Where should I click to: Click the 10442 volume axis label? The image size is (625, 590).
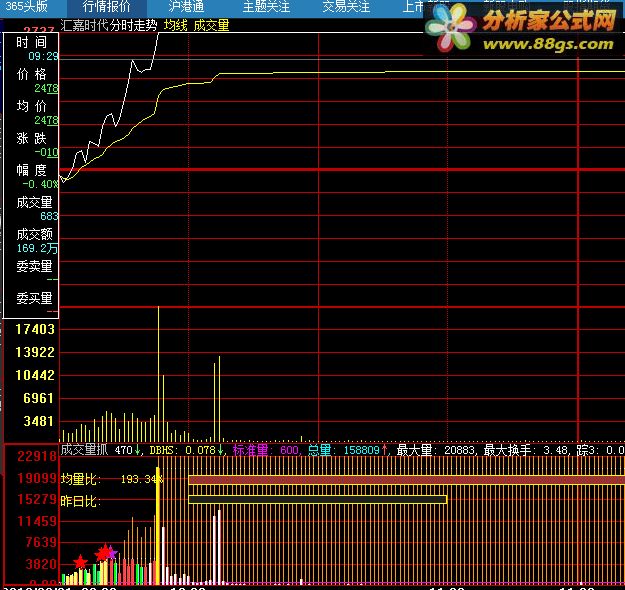pyautogui.click(x=35, y=375)
